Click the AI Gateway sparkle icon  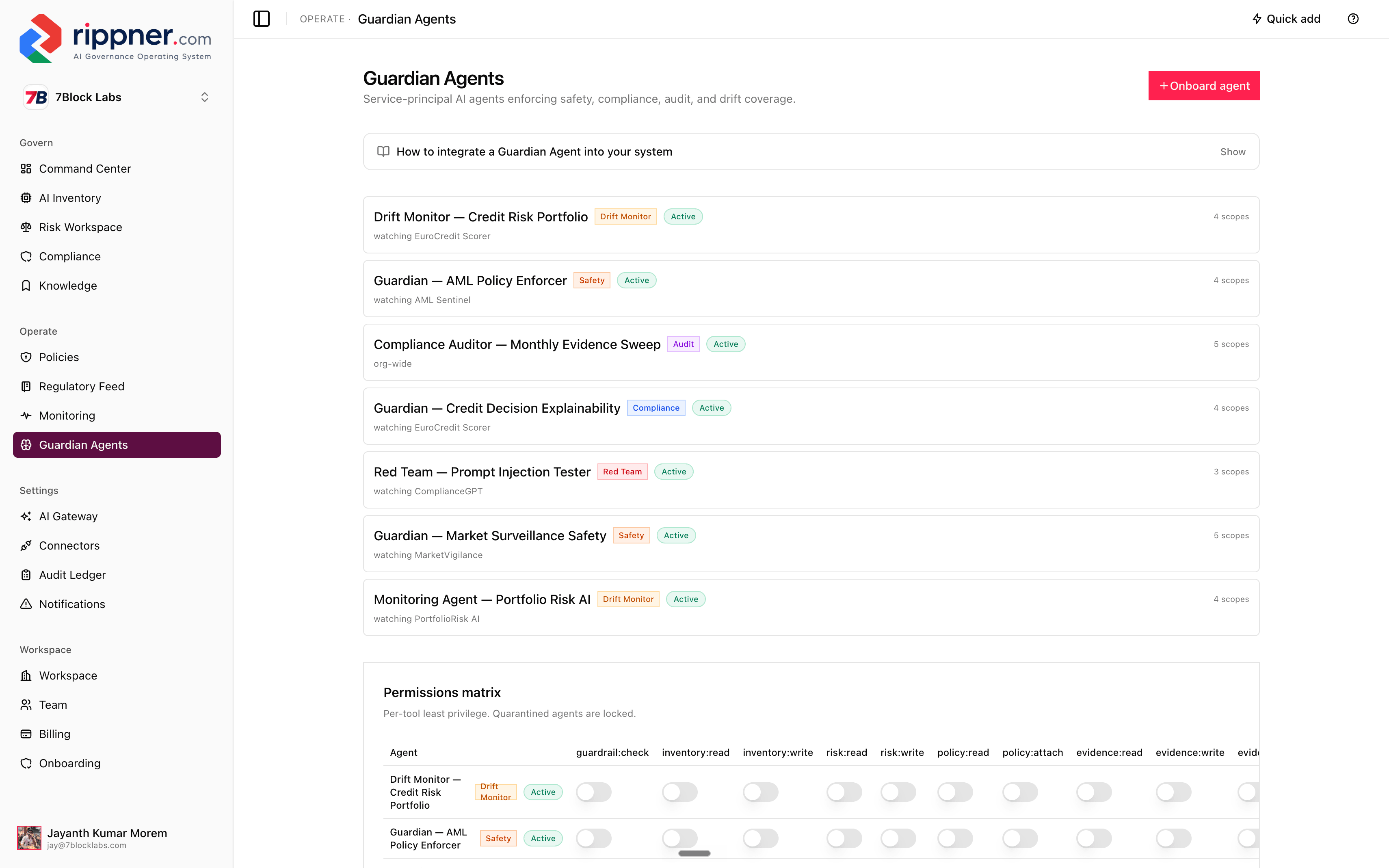pyautogui.click(x=26, y=517)
